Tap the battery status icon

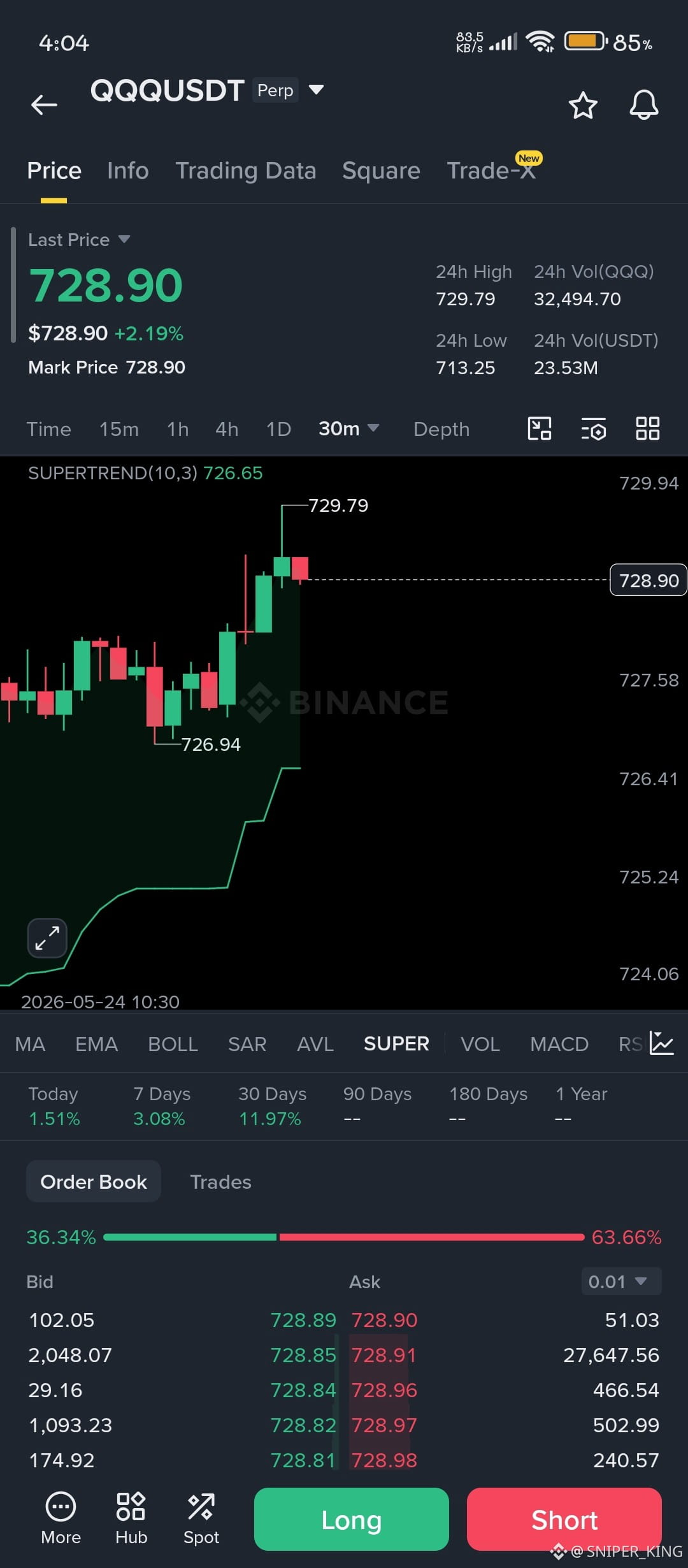coord(586,41)
